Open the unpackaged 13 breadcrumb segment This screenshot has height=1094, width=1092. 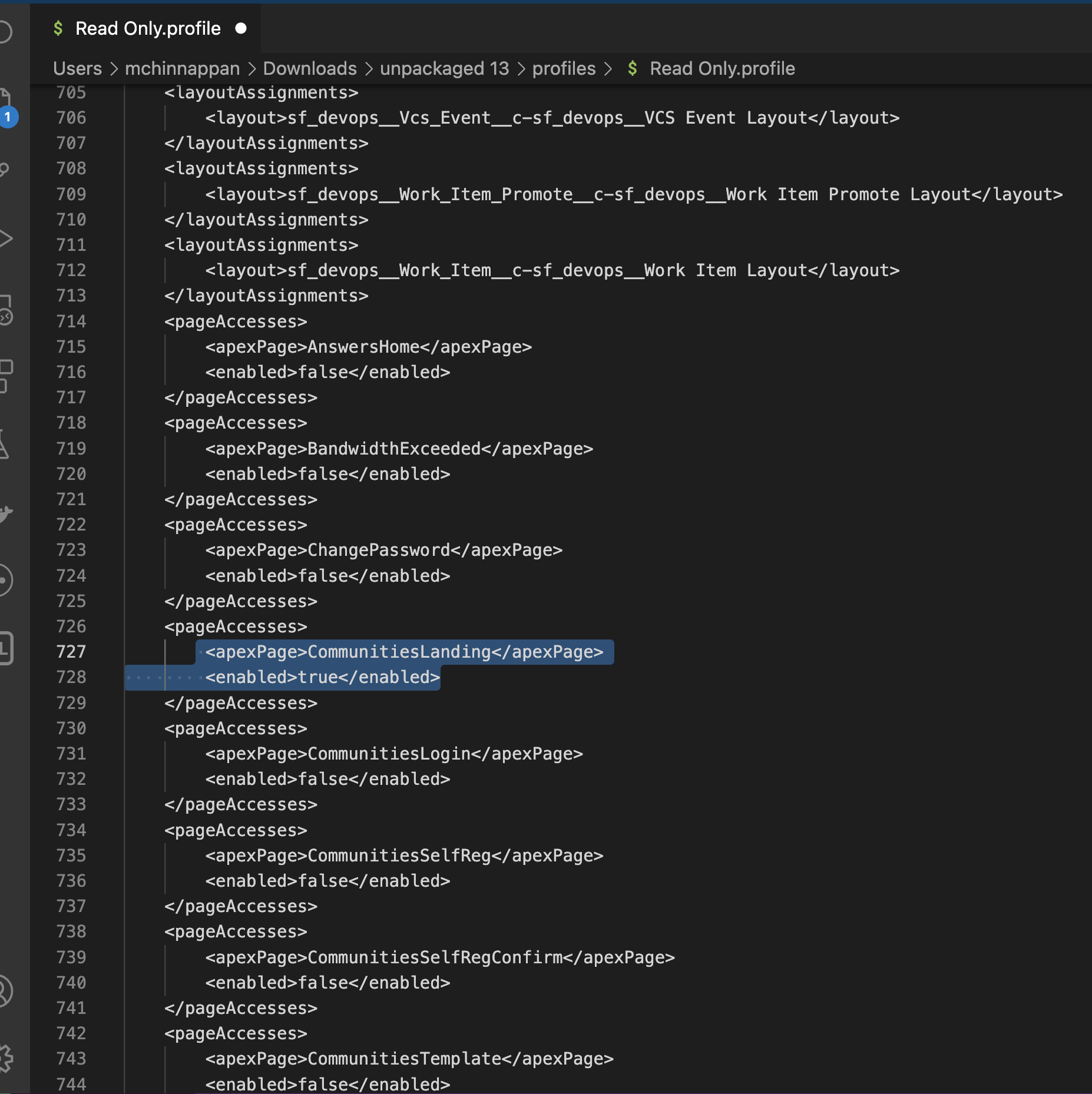(444, 68)
